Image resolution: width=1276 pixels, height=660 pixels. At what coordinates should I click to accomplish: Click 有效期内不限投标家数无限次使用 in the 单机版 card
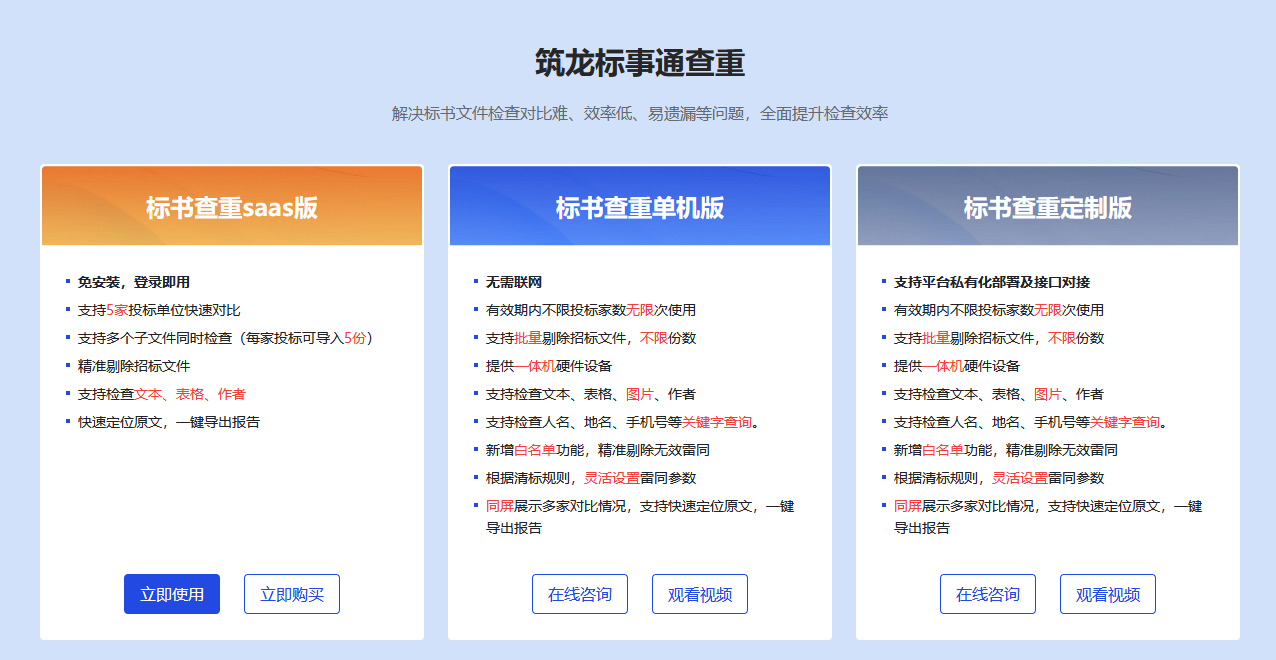click(x=591, y=310)
